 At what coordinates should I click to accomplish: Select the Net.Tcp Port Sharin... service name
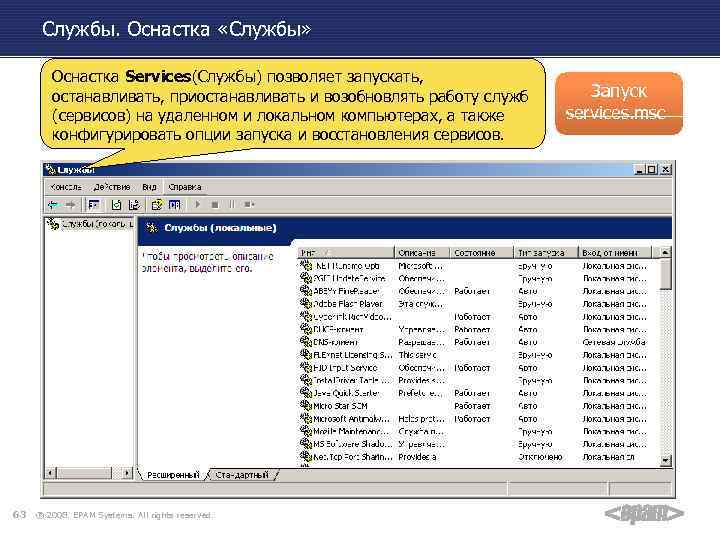click(352, 457)
